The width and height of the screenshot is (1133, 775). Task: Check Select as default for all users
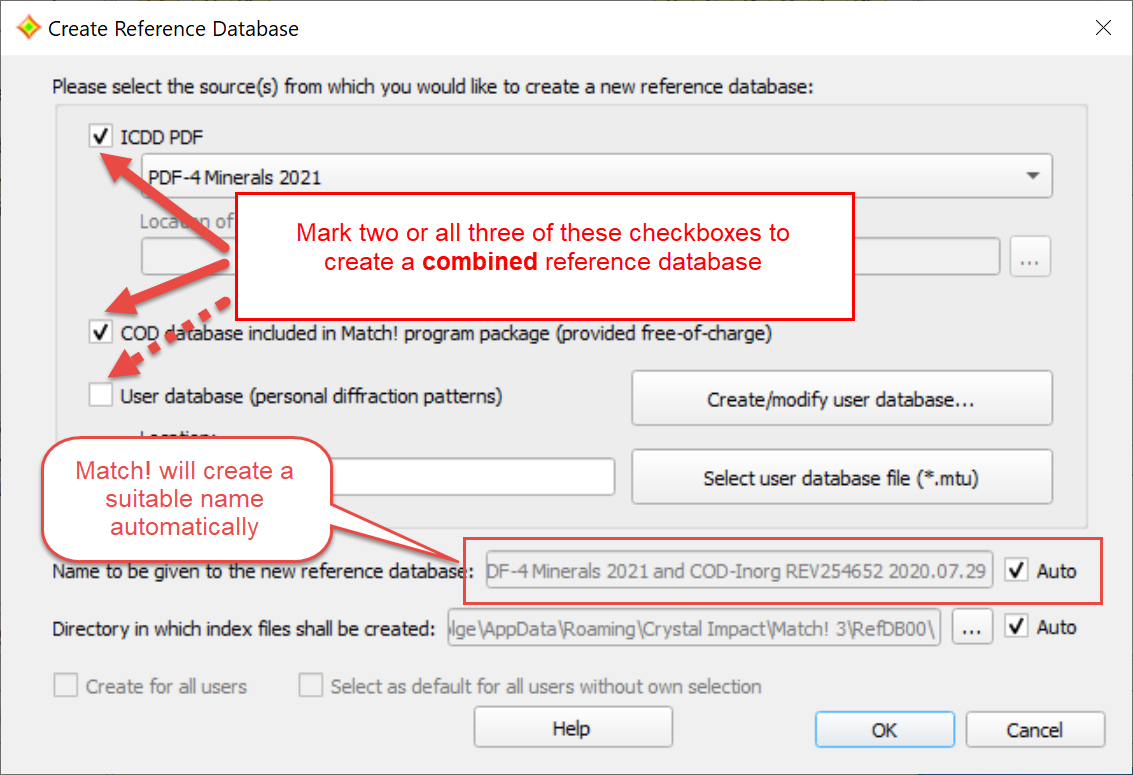pos(311,686)
